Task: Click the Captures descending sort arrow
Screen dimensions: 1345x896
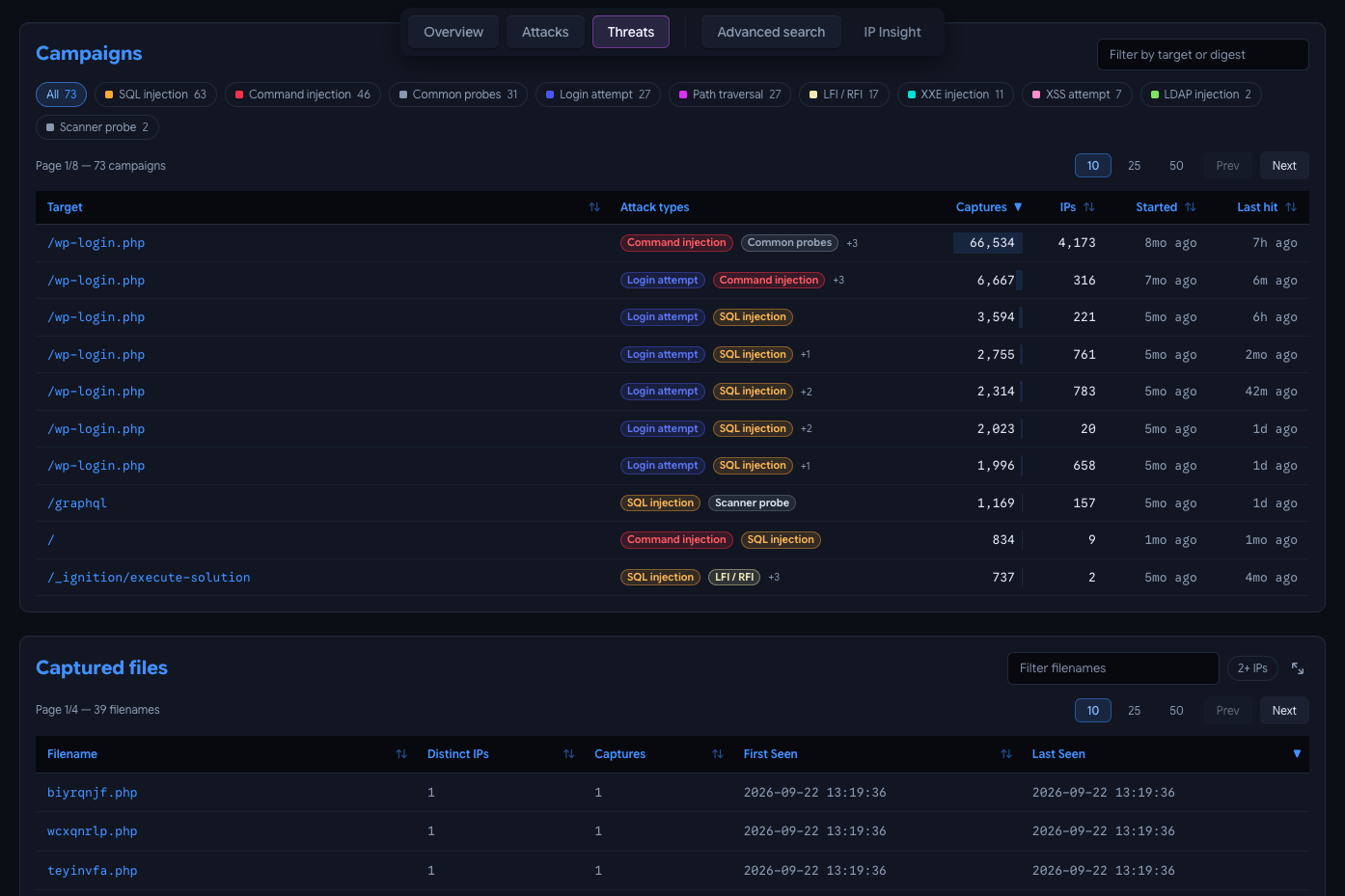Action: point(1018,207)
